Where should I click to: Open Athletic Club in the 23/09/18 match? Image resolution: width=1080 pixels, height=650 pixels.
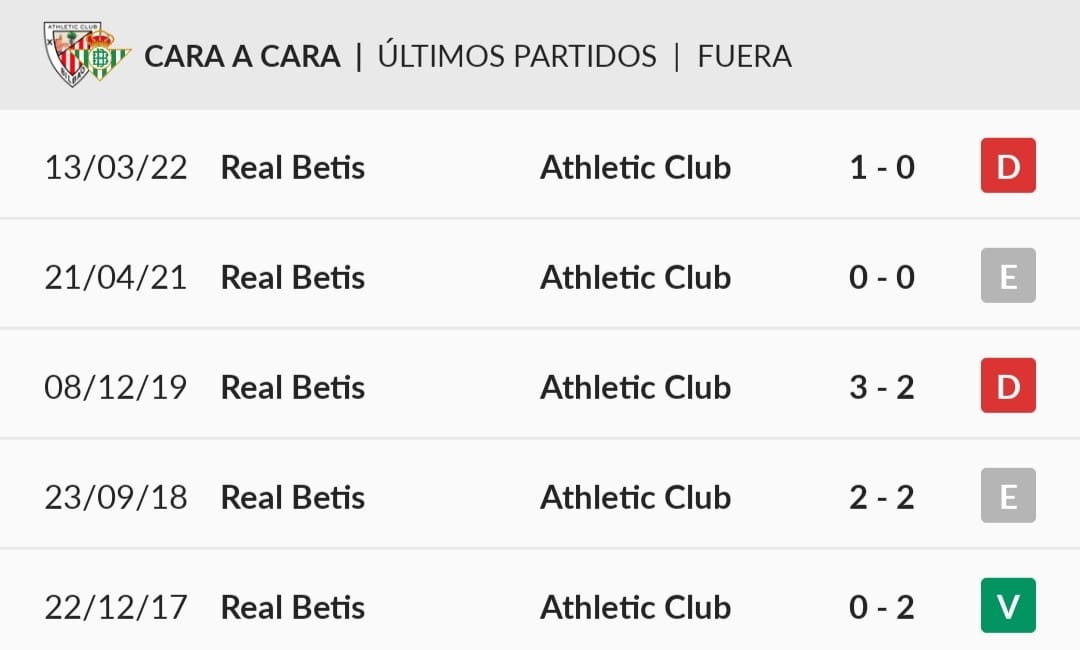point(635,497)
